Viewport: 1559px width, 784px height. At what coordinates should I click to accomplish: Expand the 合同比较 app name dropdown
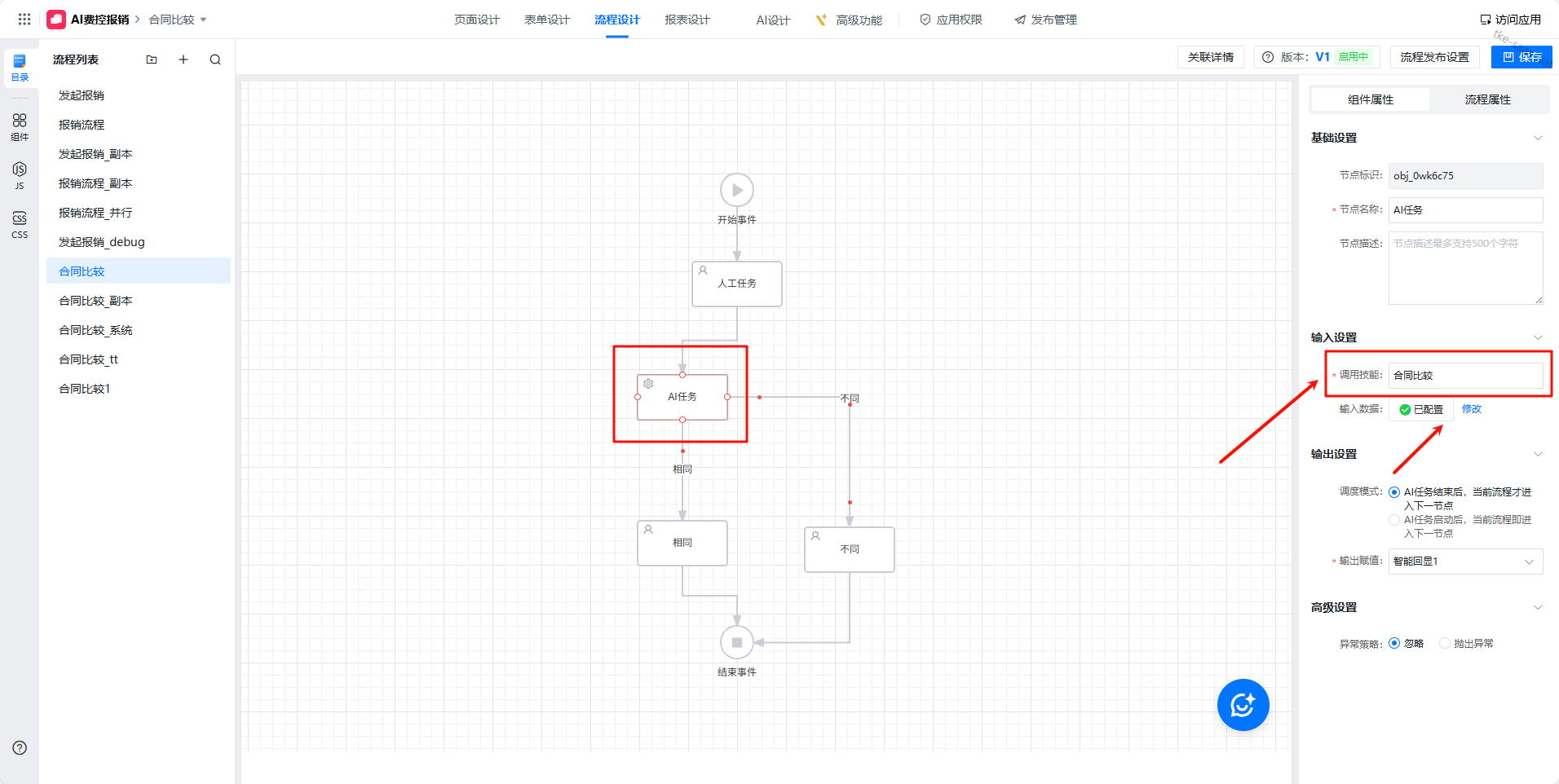click(x=203, y=20)
